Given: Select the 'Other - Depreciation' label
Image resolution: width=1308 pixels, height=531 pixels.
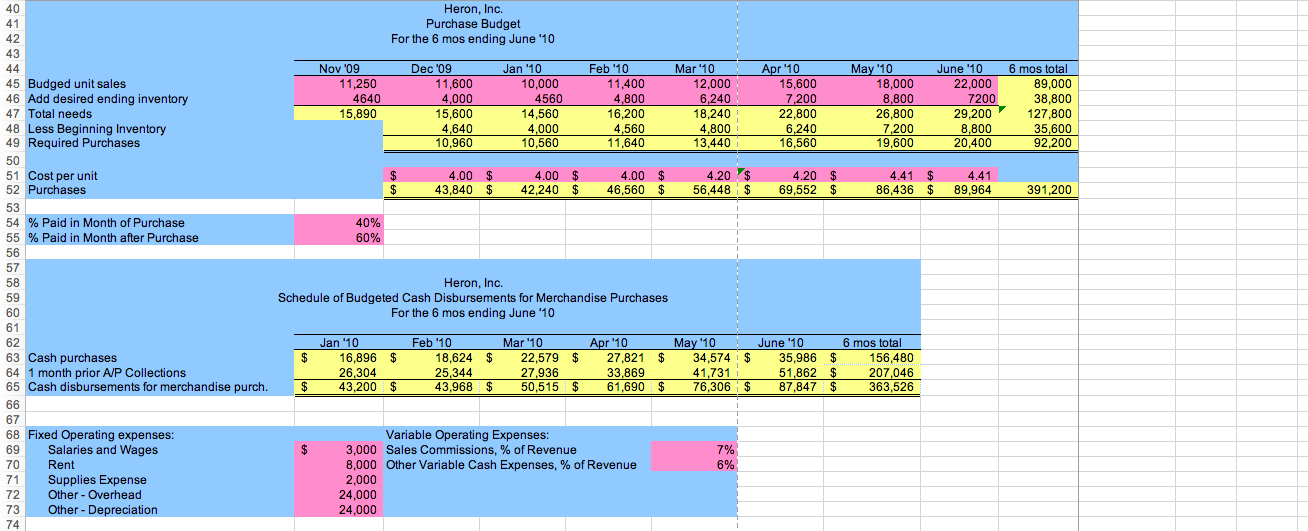Looking at the screenshot, I should point(103,509).
